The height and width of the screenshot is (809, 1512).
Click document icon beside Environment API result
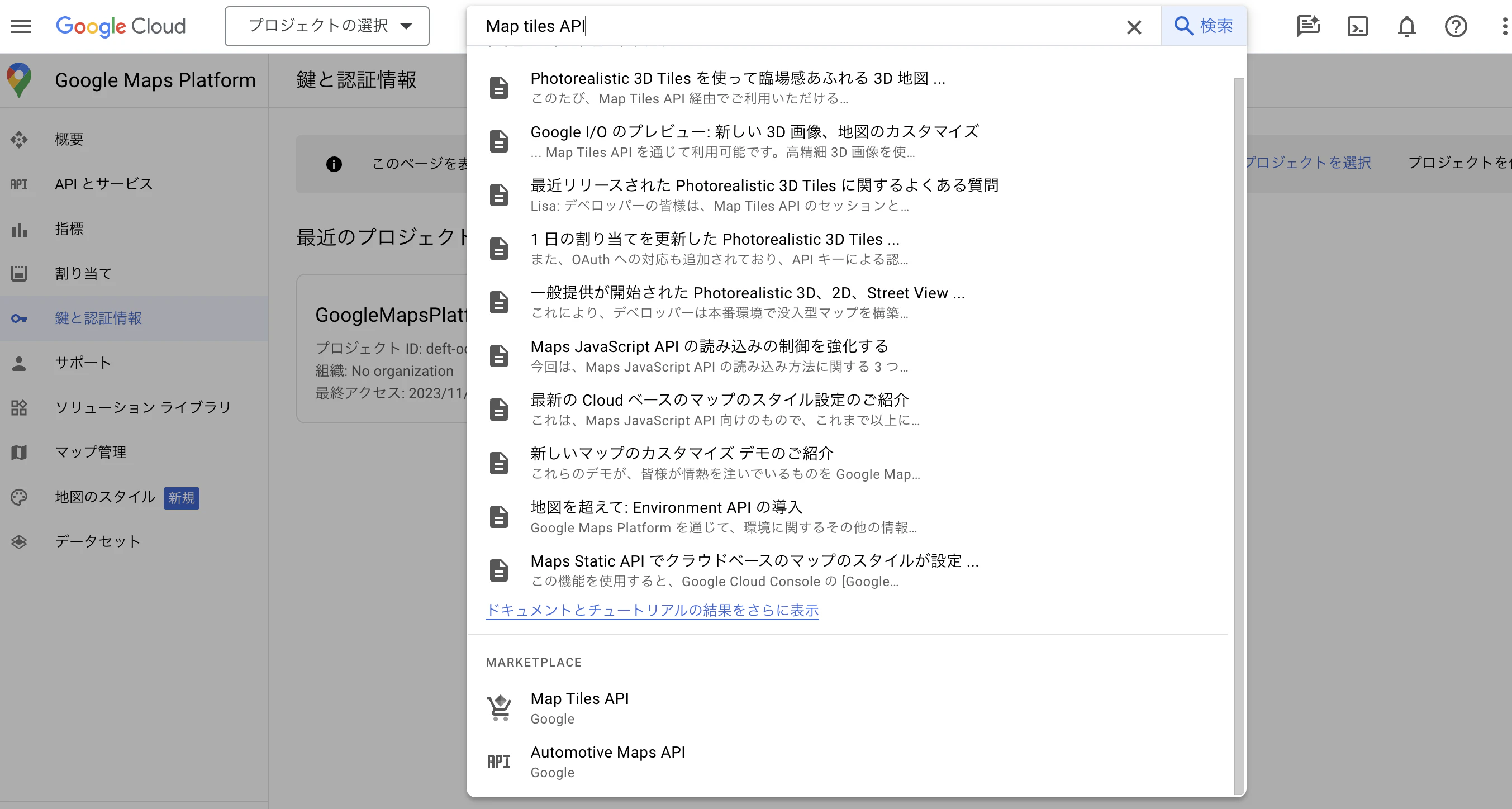(x=499, y=517)
